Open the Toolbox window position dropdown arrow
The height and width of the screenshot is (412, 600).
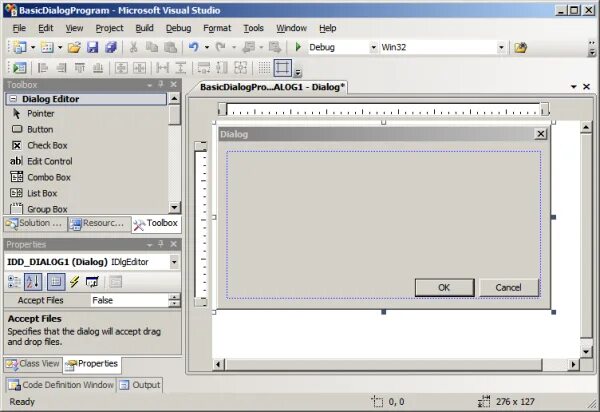coord(150,85)
